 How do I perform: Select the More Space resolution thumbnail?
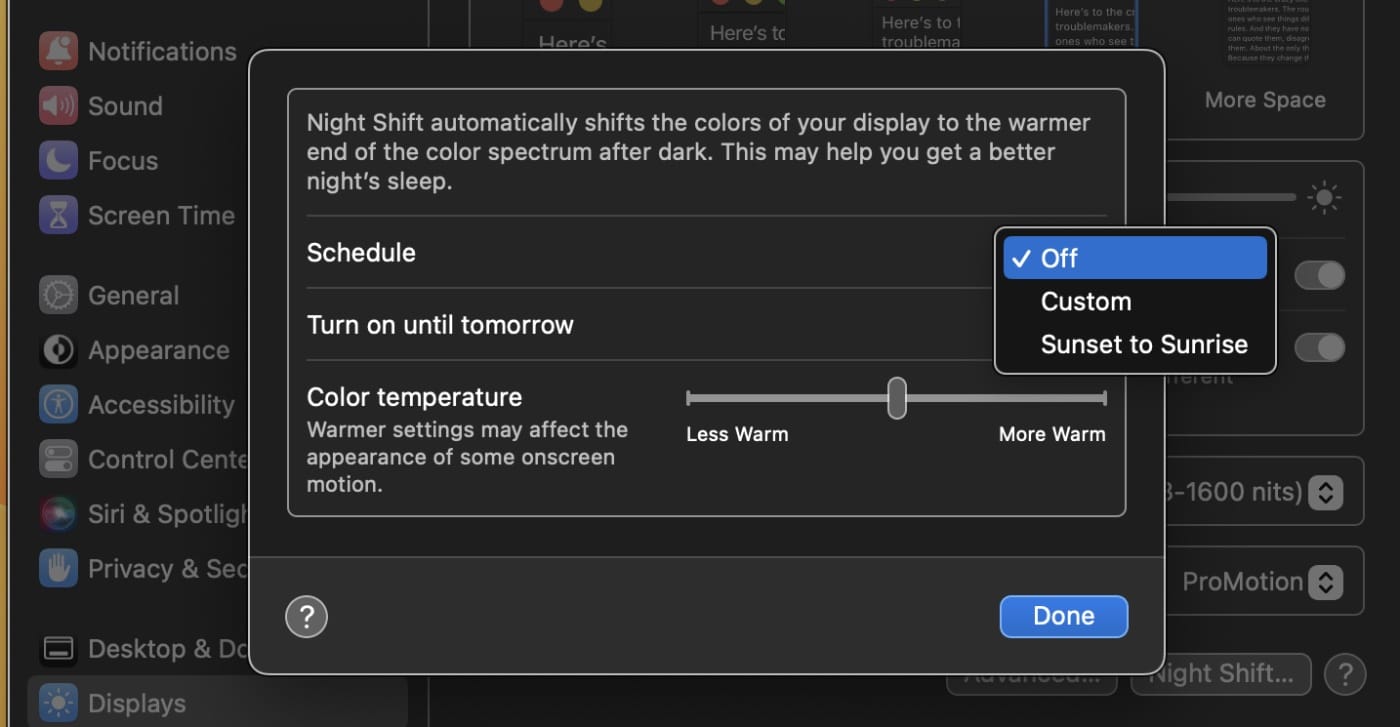pyautogui.click(x=1265, y=60)
